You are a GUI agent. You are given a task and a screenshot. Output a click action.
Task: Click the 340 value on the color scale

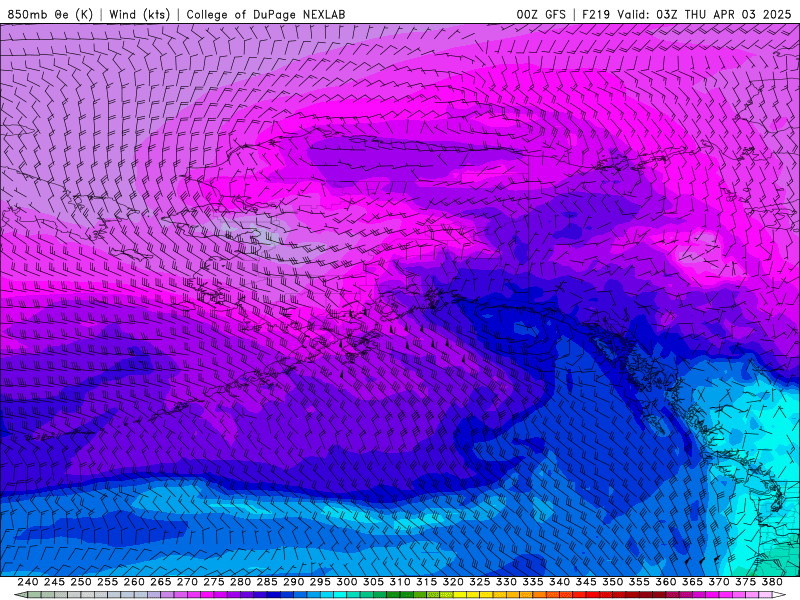[x=560, y=582]
